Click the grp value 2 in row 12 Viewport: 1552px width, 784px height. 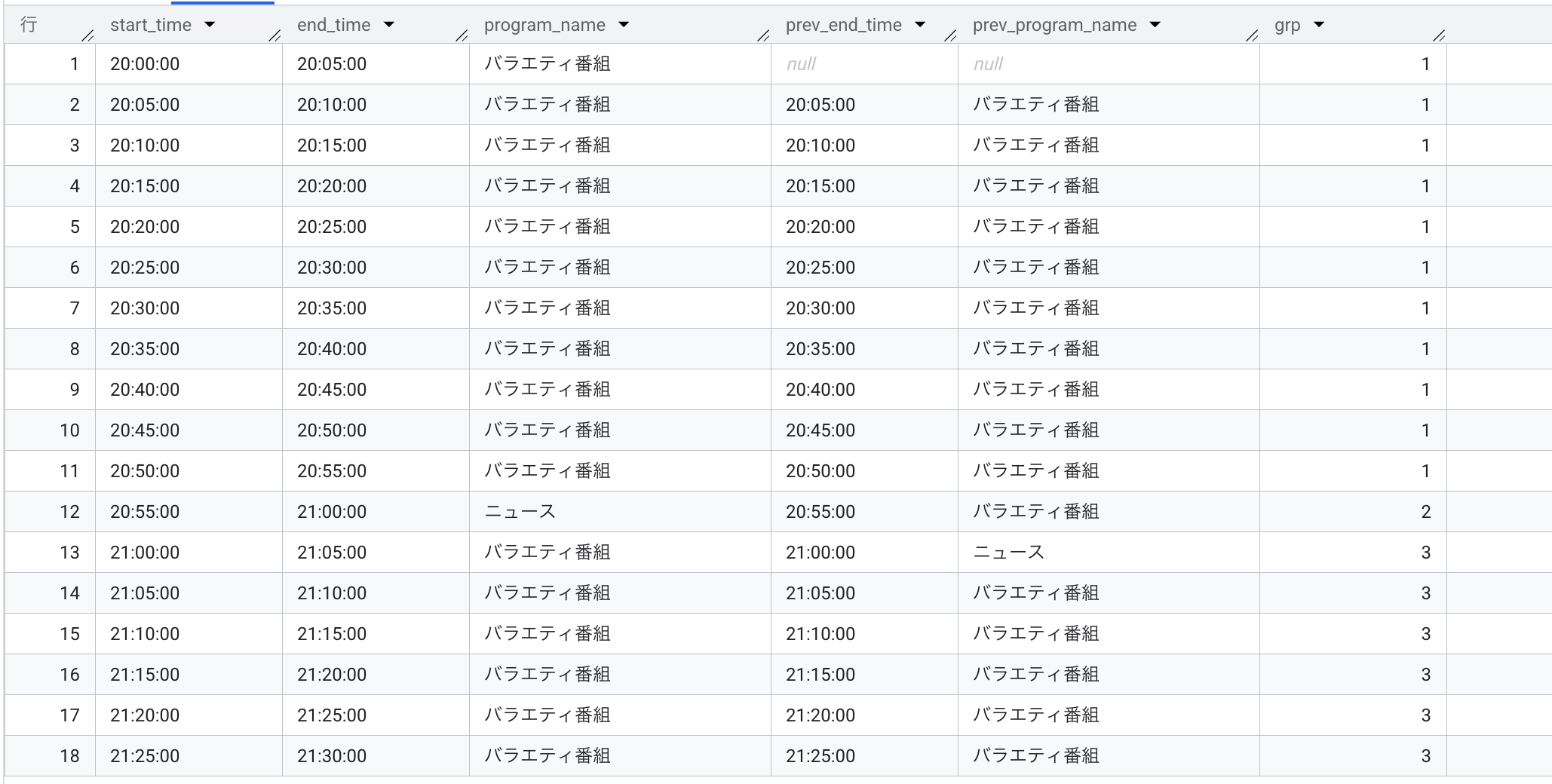(1425, 512)
